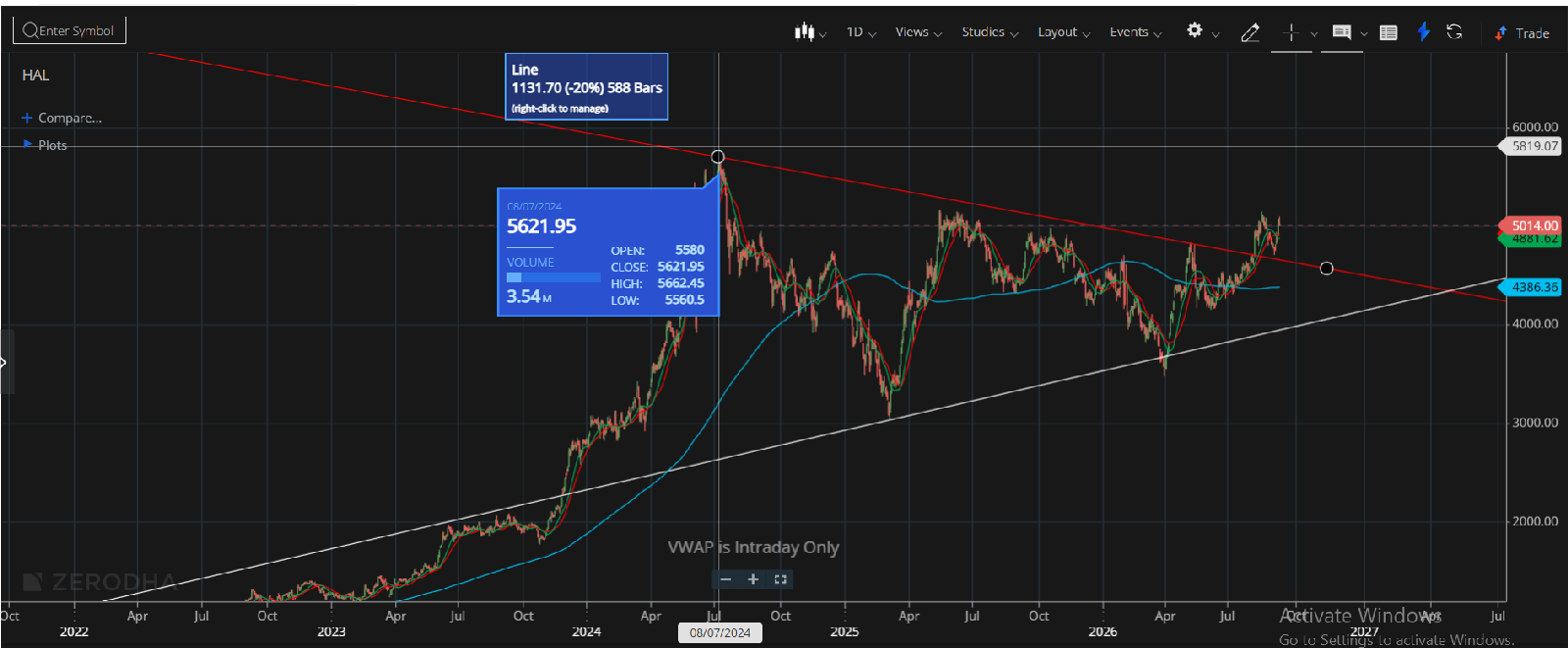Click the refresh chart icon
The height and width of the screenshot is (648, 1568).
[1455, 32]
